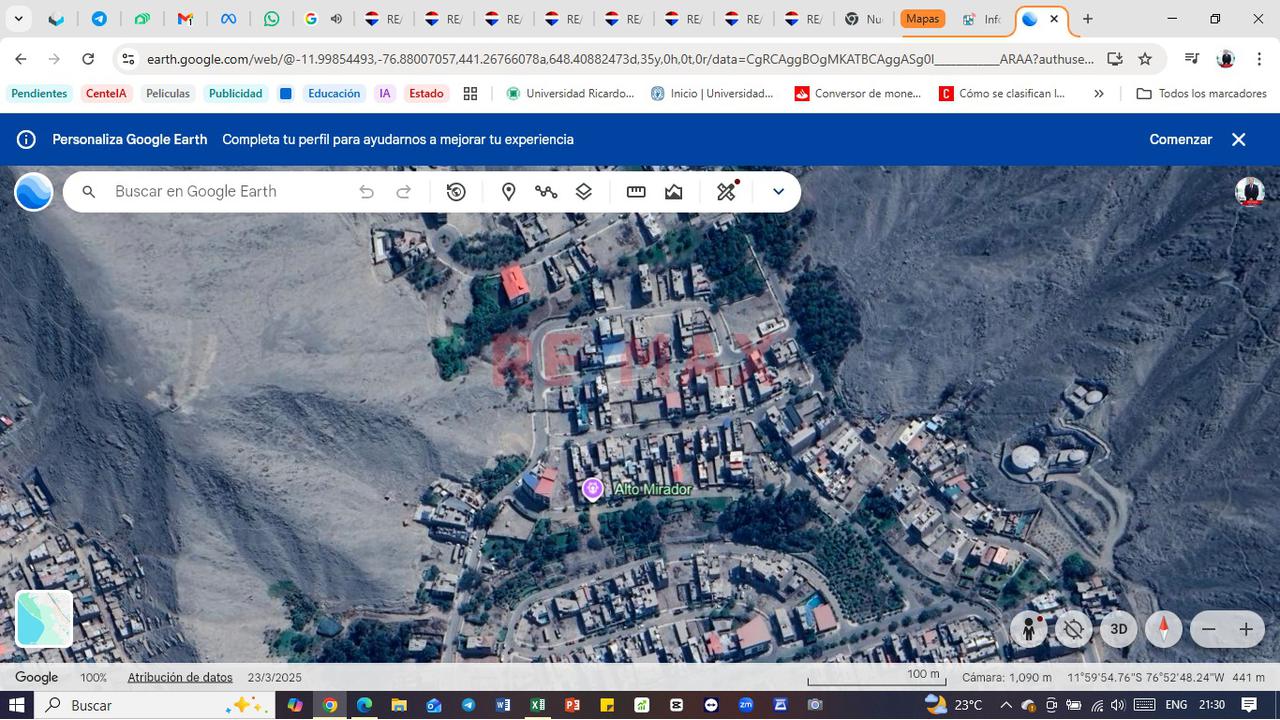Open the Peliculas bookmark folder
The width and height of the screenshot is (1280, 720).
tap(168, 93)
